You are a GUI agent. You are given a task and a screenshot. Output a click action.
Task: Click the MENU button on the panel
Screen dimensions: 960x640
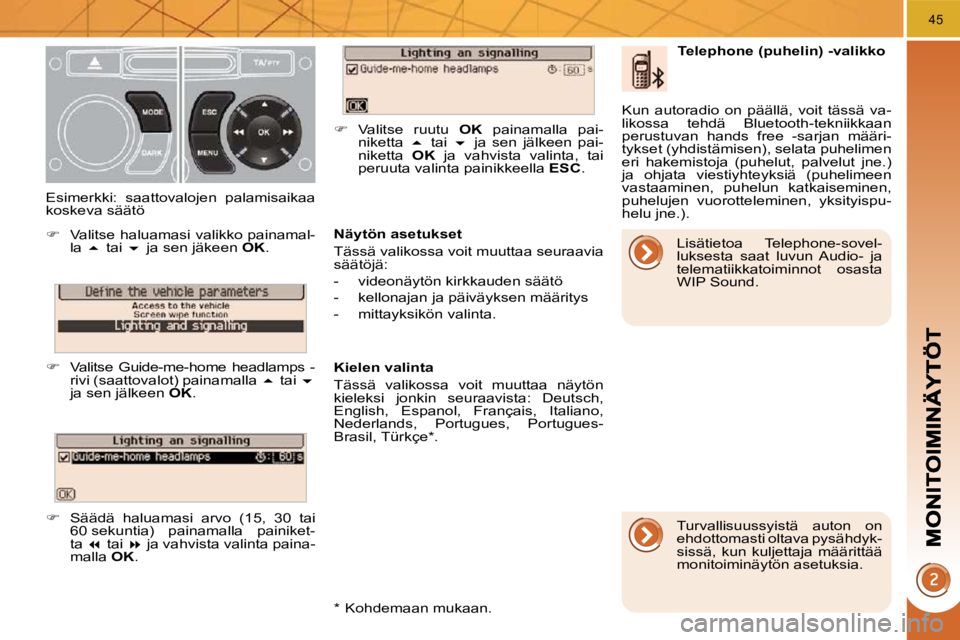tap(208, 153)
